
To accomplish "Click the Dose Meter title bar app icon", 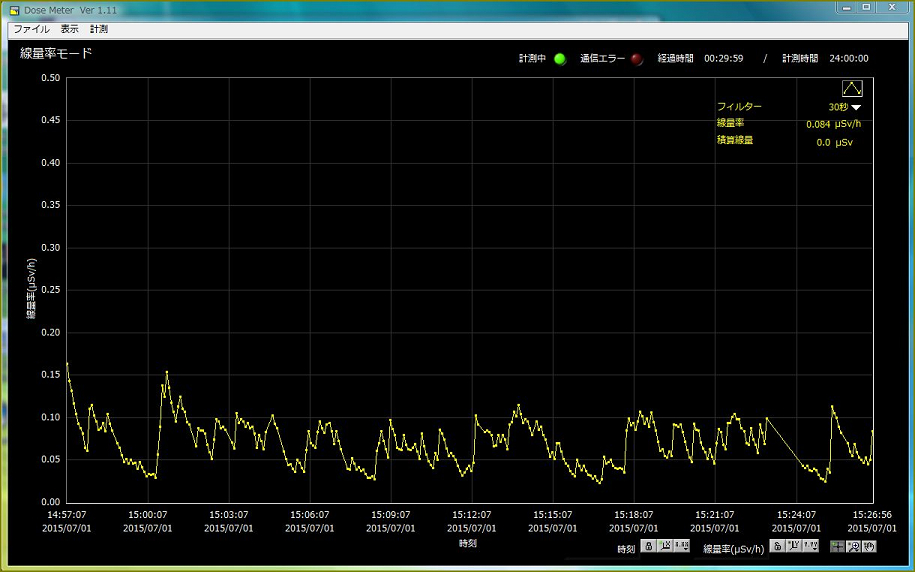I will point(14,9).
